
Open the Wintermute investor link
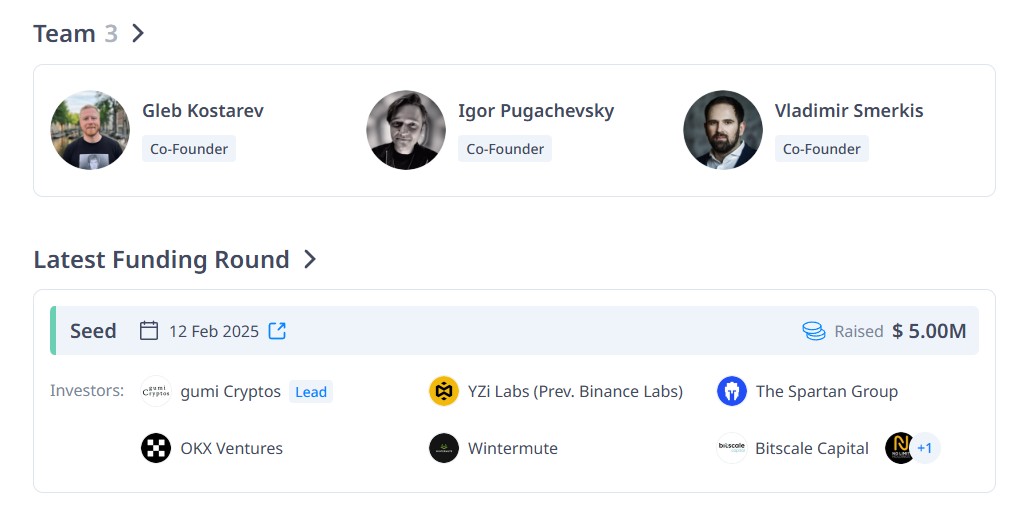point(513,449)
